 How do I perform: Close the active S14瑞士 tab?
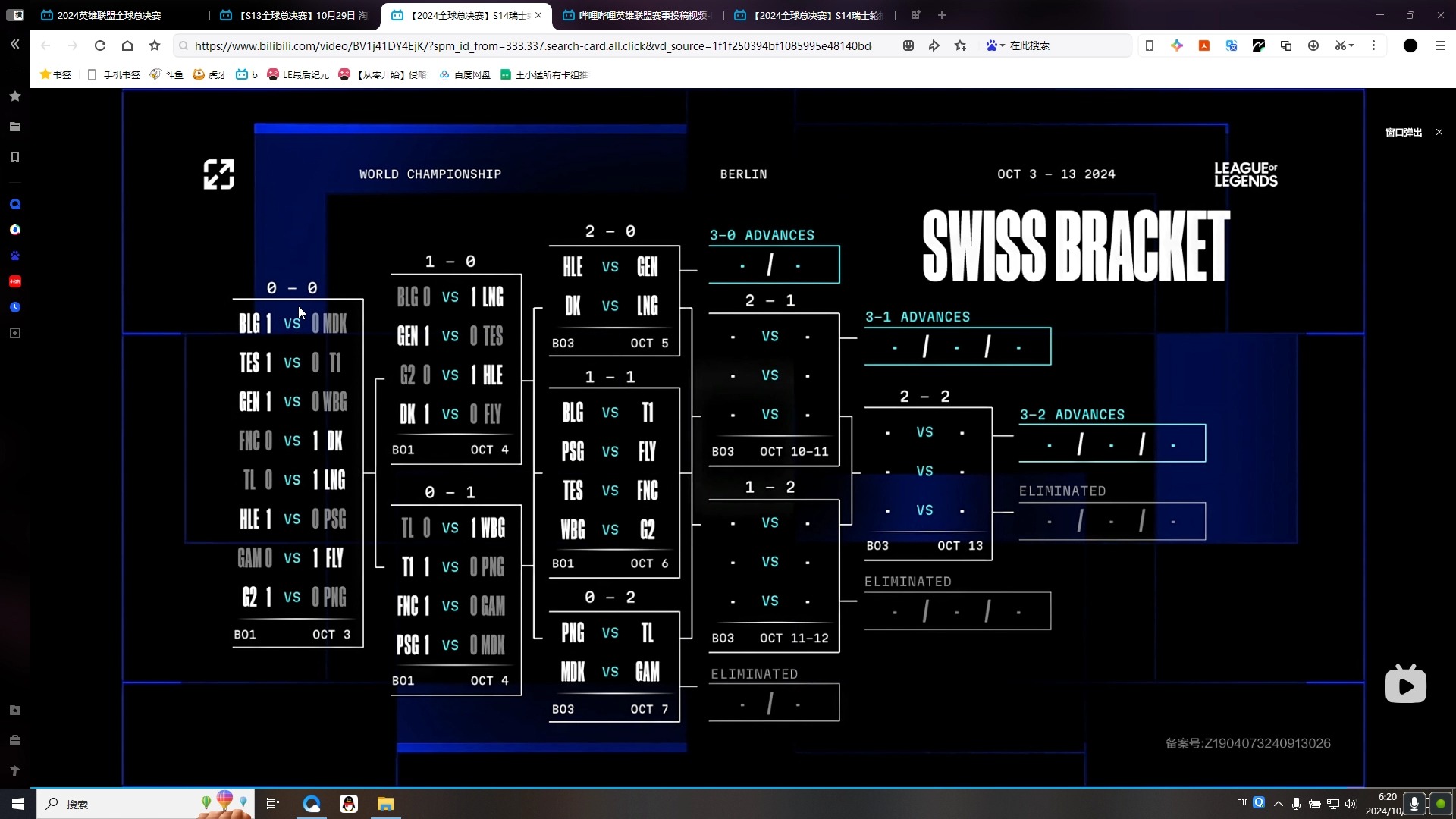[x=538, y=15]
